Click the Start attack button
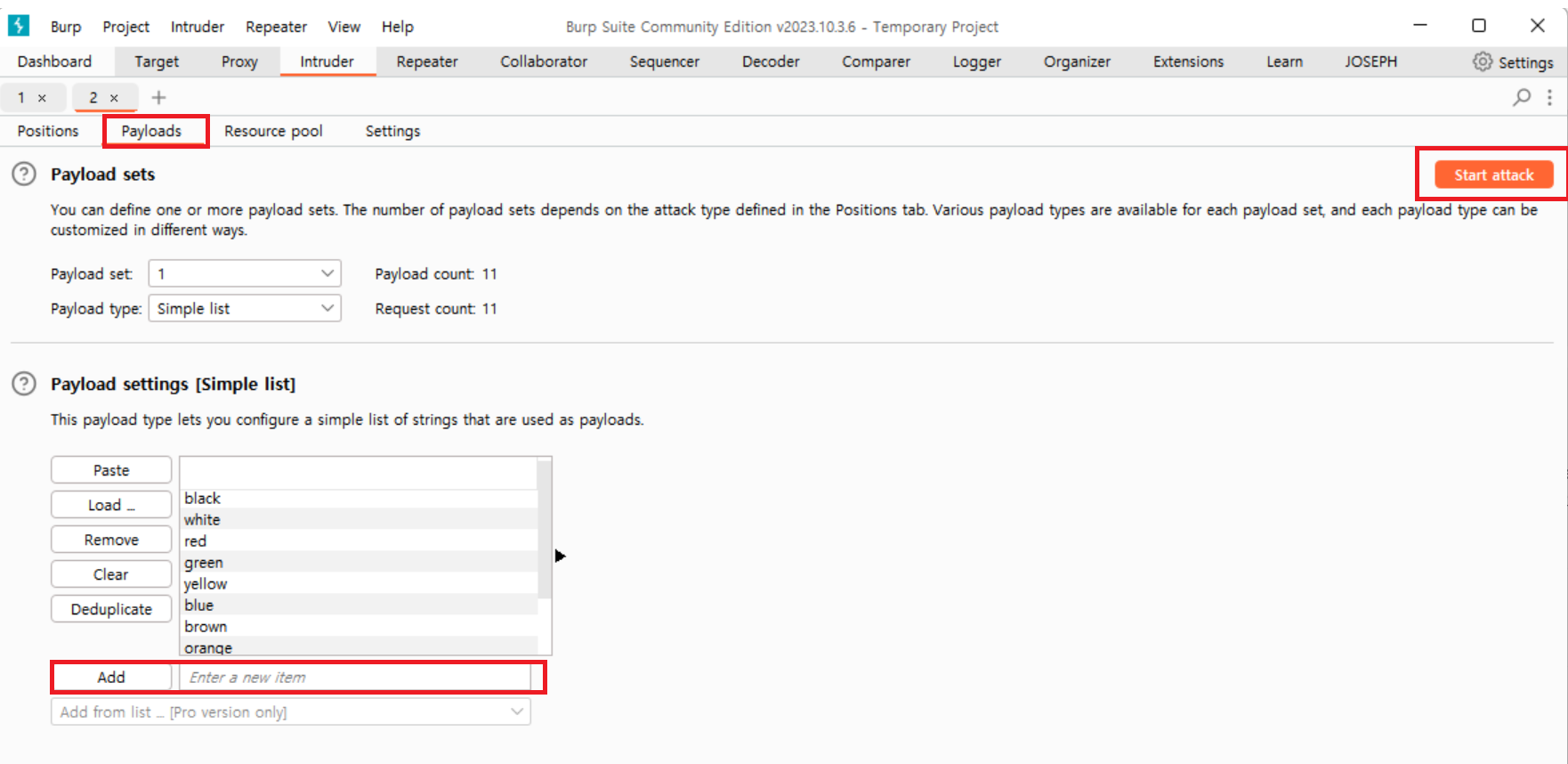This screenshot has height=764, width=1568. tap(1494, 175)
